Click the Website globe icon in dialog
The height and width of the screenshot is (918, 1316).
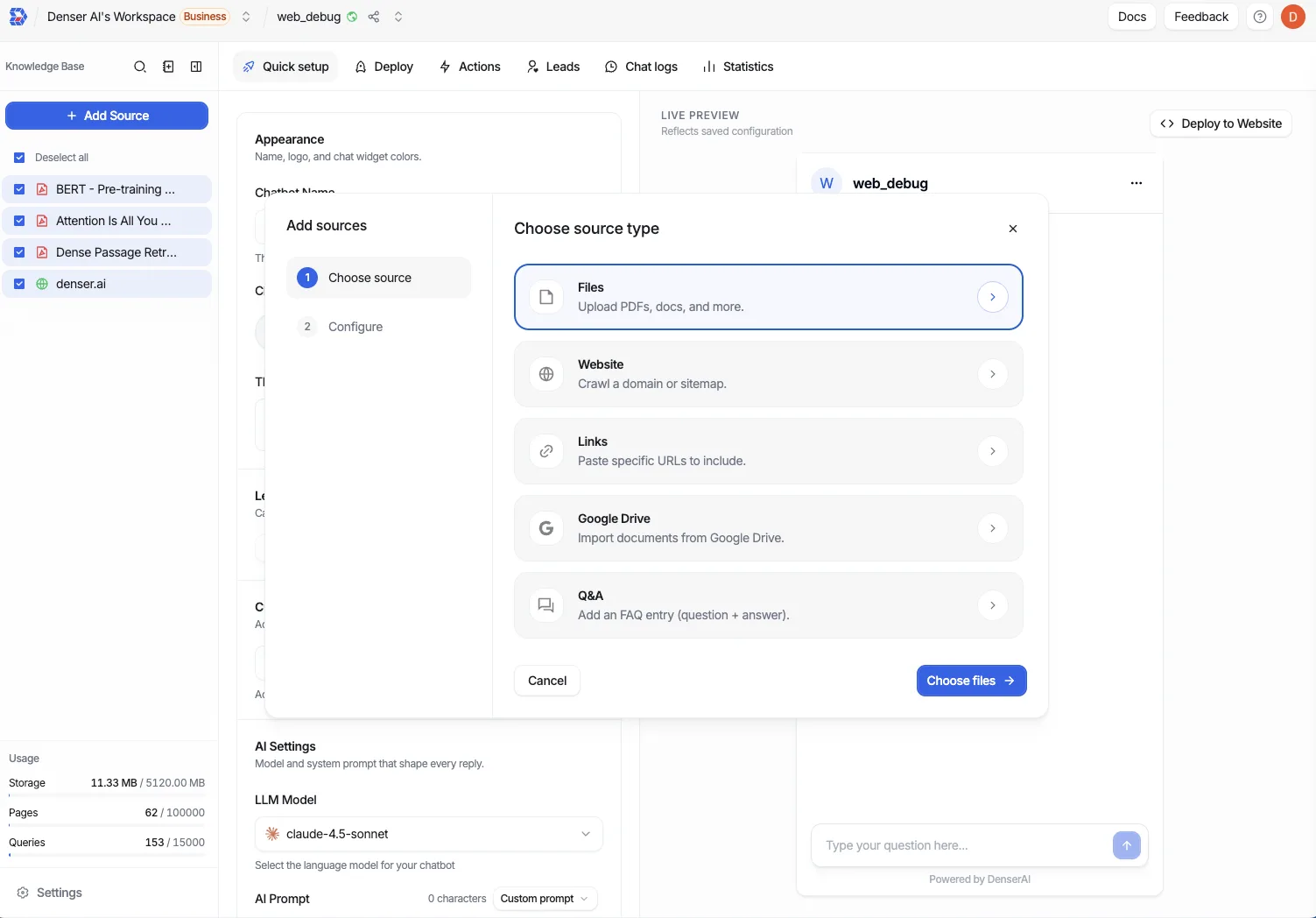pyautogui.click(x=546, y=374)
